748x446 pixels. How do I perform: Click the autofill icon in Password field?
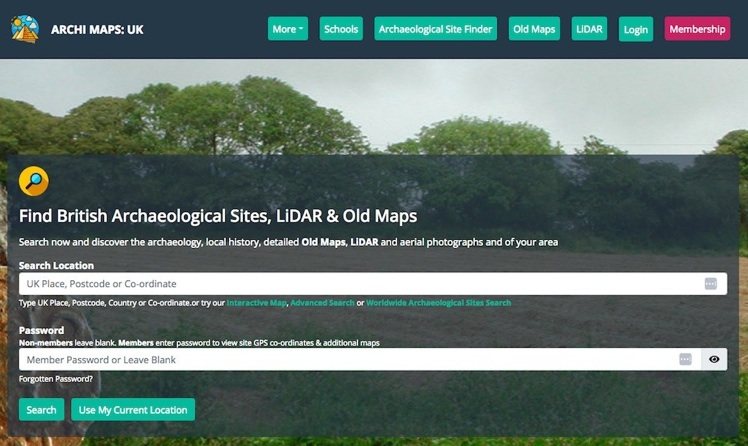[685, 359]
